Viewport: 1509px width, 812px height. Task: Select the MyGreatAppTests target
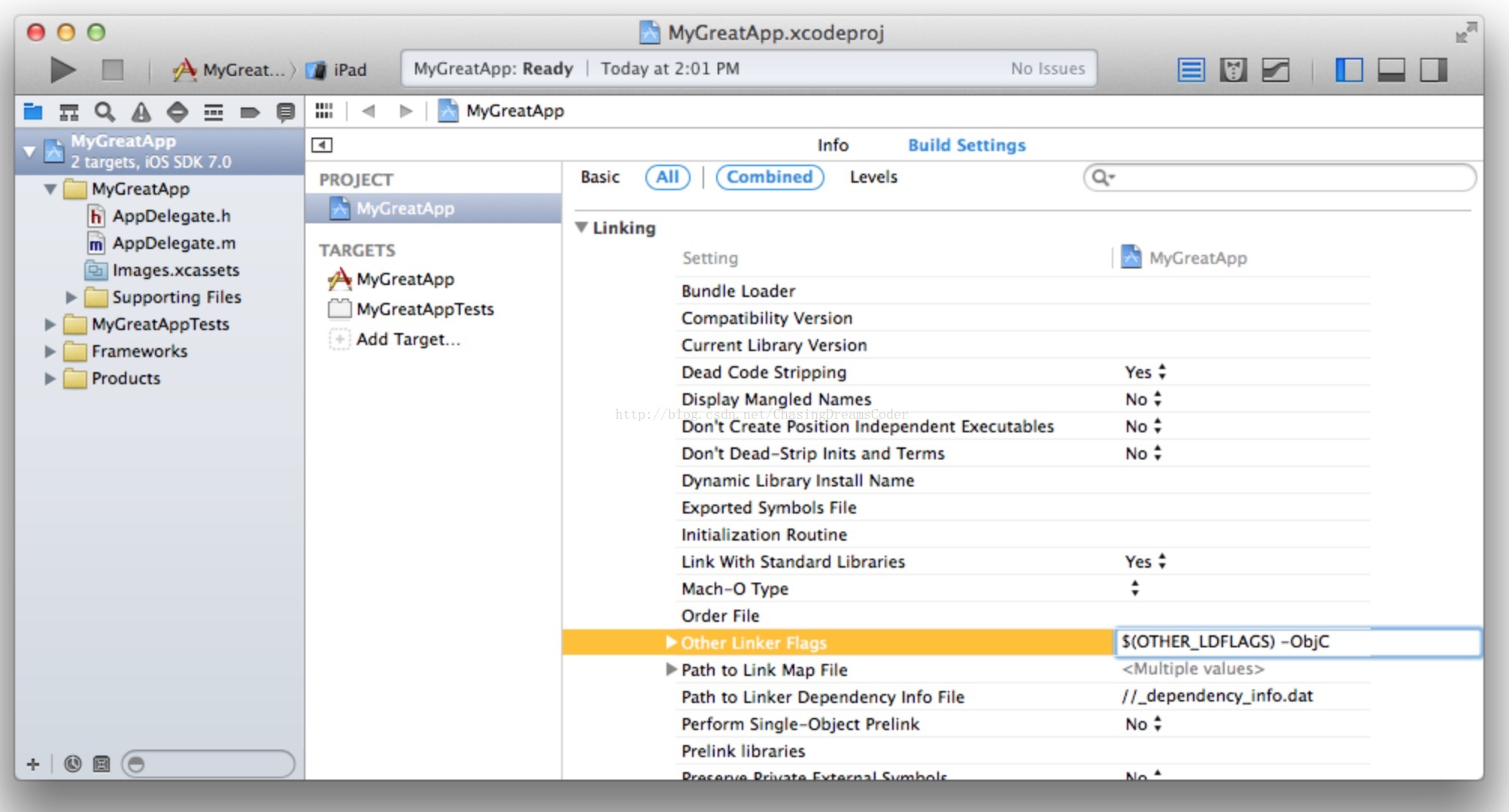tap(425, 309)
